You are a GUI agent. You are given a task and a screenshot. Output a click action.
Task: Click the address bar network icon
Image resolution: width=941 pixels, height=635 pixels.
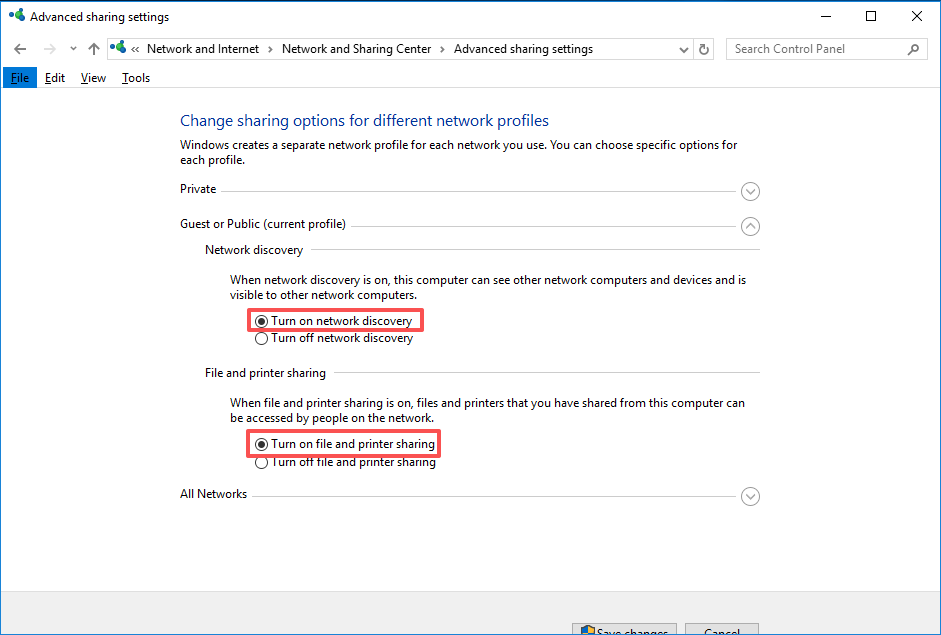click(x=118, y=47)
